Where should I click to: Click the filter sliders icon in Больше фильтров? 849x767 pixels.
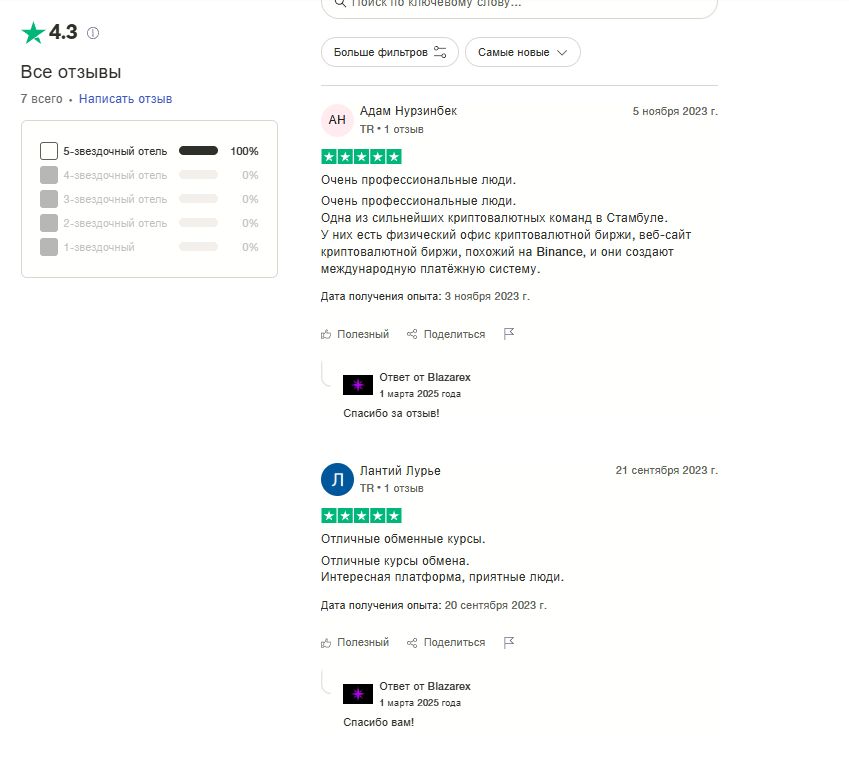[x=440, y=52]
